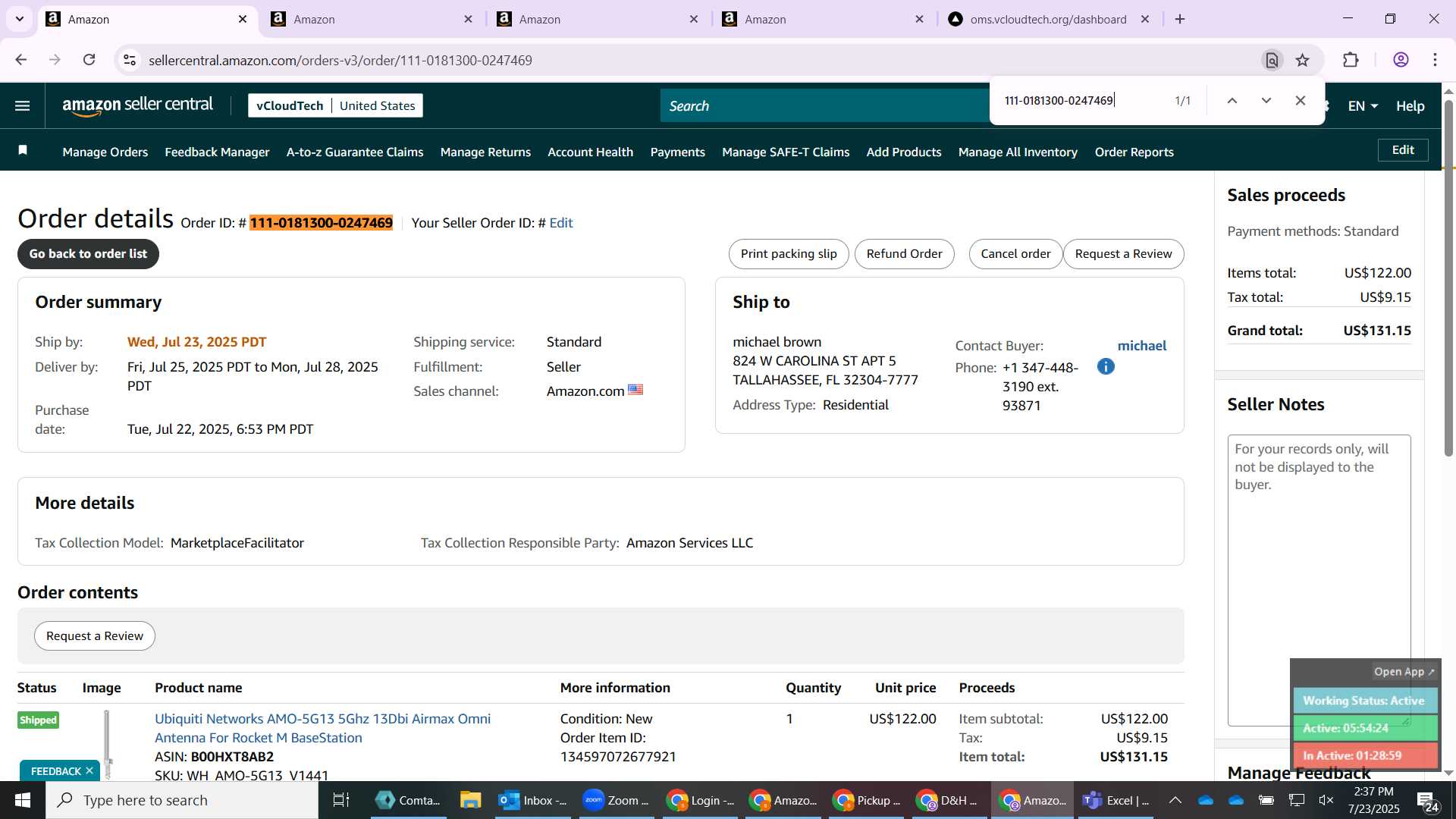The height and width of the screenshot is (819, 1456).
Task: Show hidden system tray icons
Action: click(1175, 800)
